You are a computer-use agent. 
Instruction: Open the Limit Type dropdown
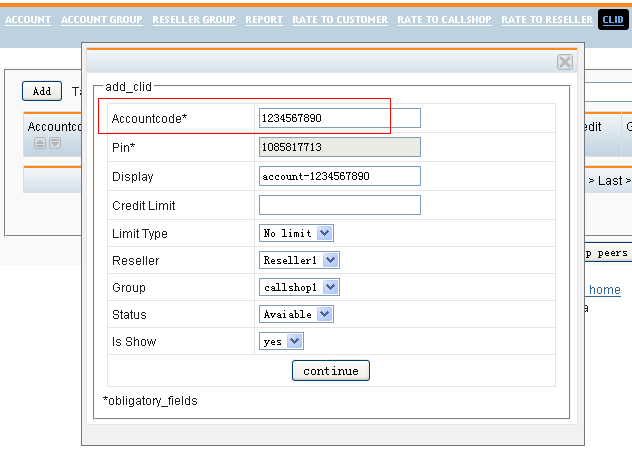click(x=295, y=233)
